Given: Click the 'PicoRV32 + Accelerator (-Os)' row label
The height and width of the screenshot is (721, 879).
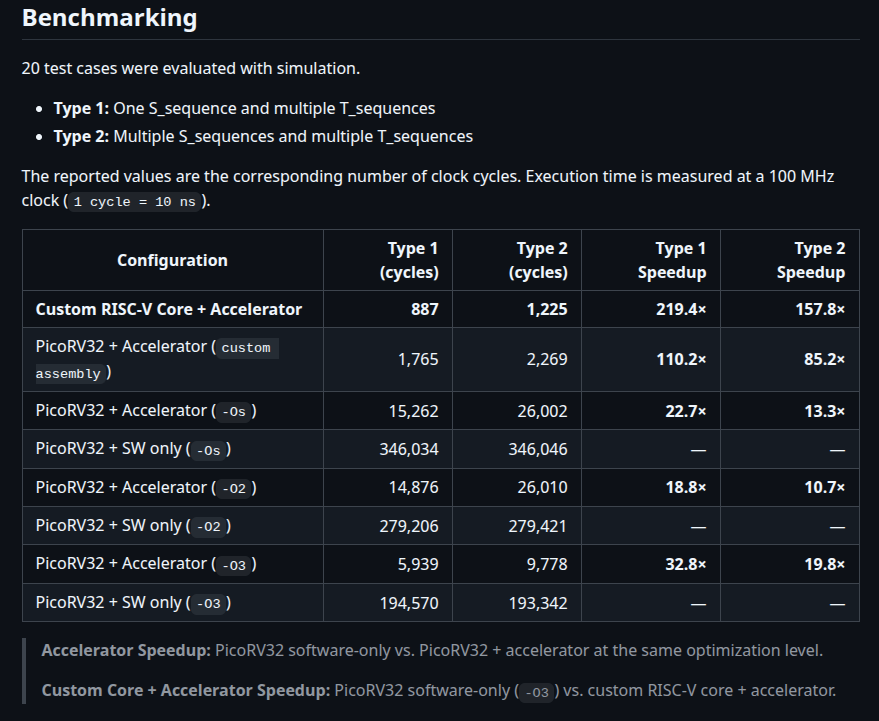Looking at the screenshot, I should [x=146, y=411].
